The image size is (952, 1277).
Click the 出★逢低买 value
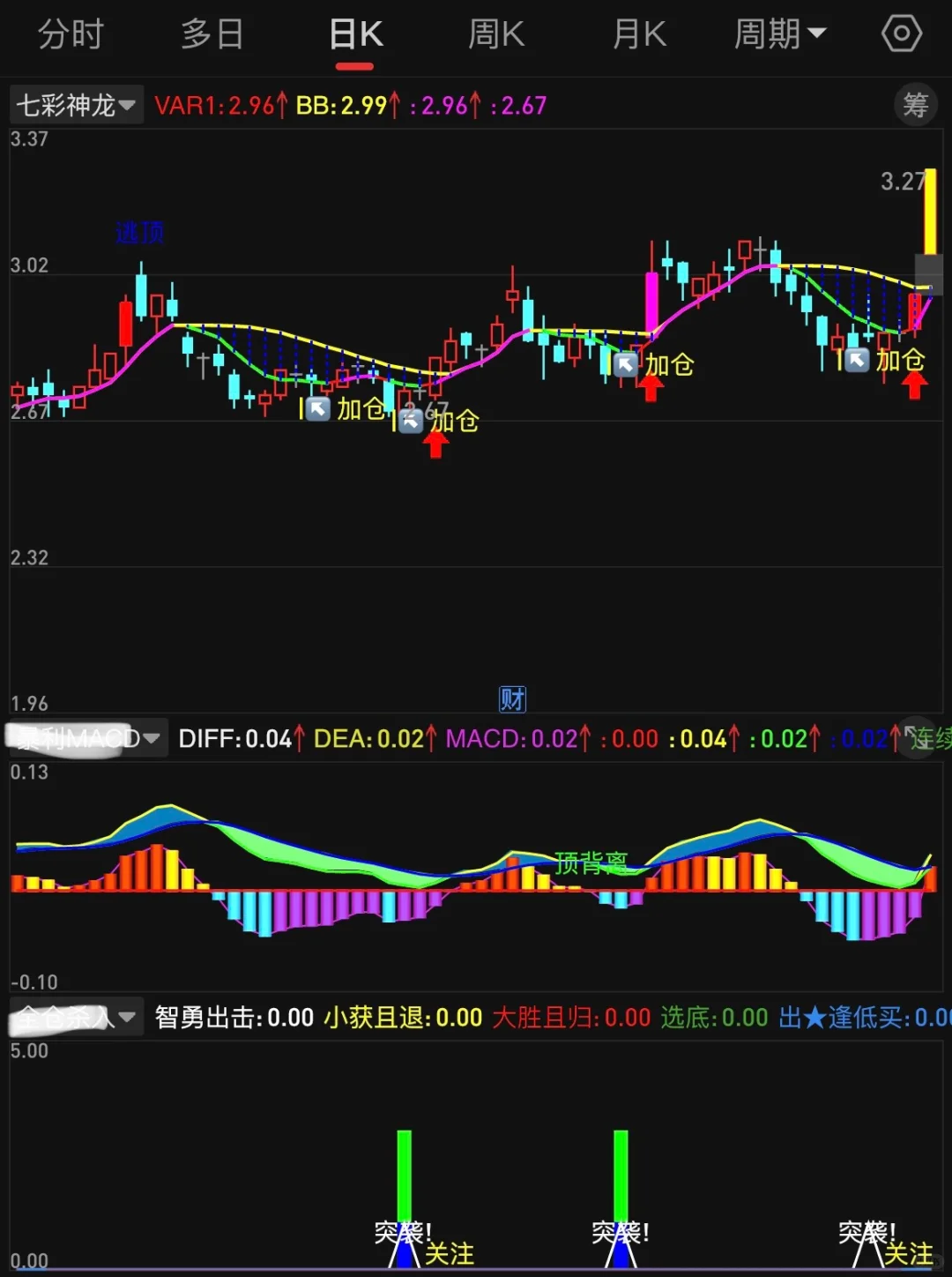pyautogui.click(x=865, y=1018)
